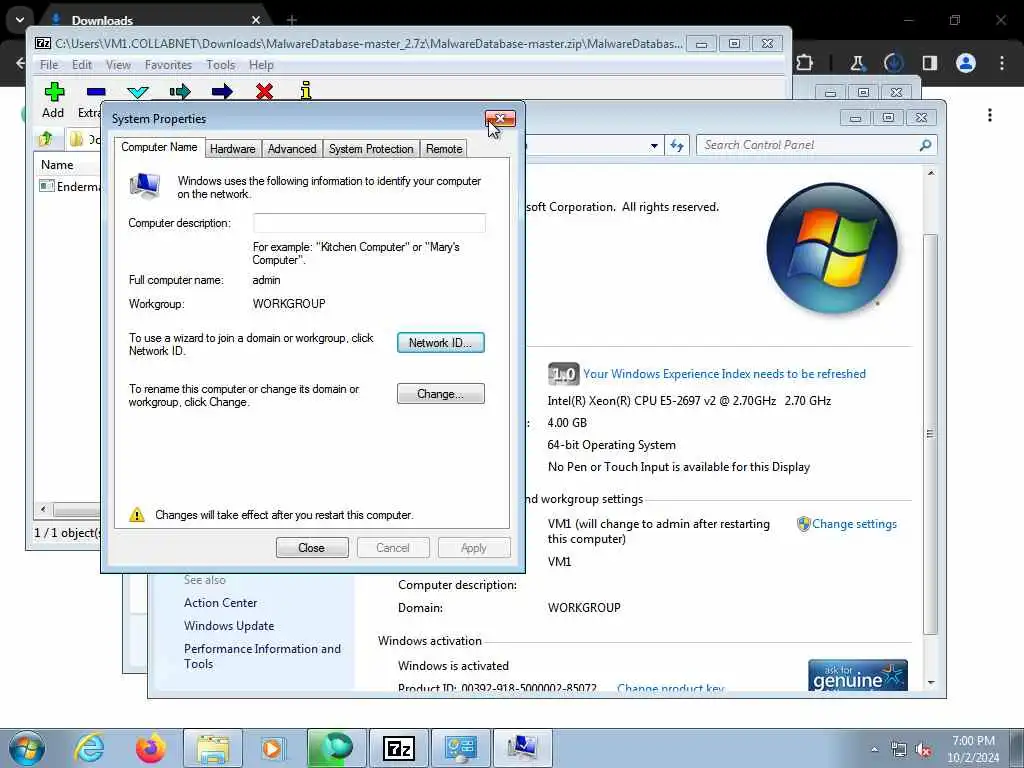The image size is (1024, 768).
Task: Click the Network ID button
Action: tap(441, 343)
